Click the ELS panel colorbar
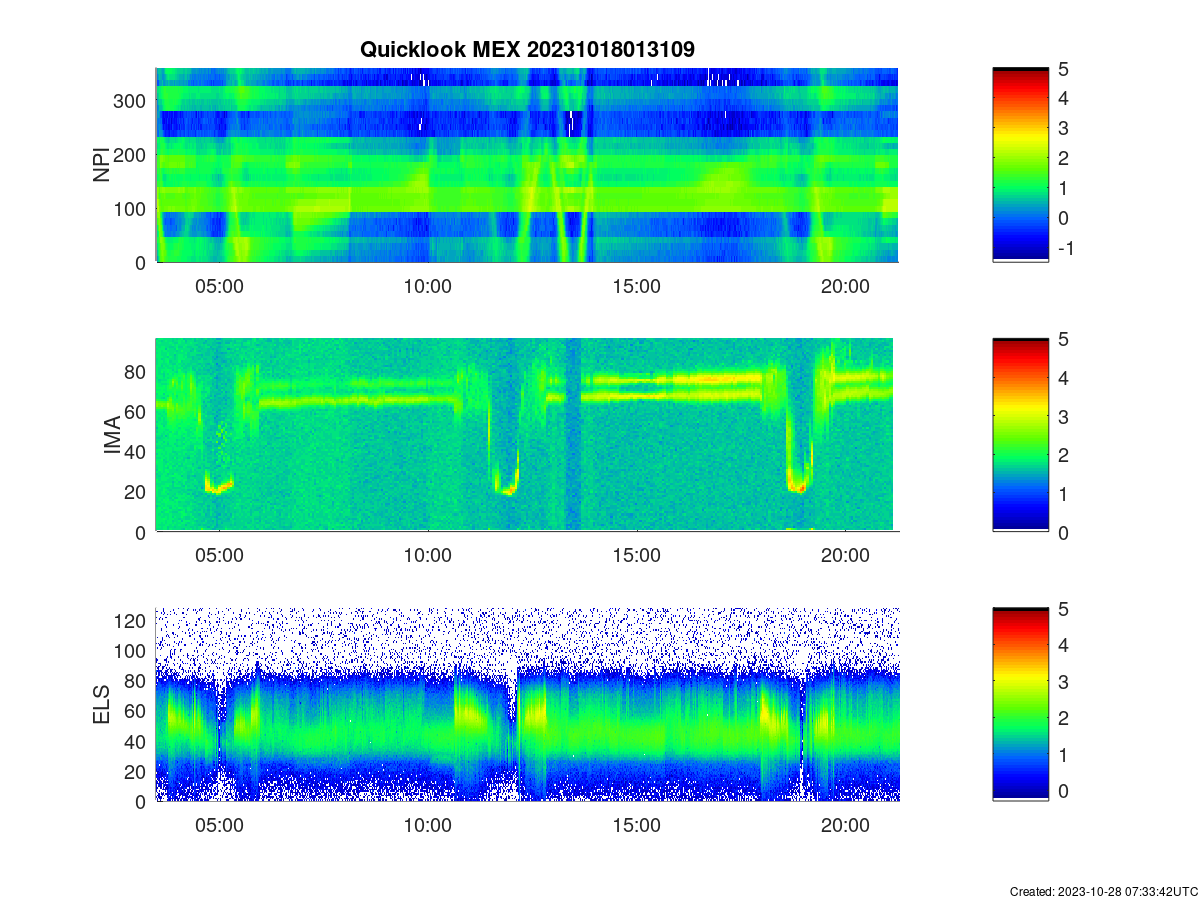Image resolution: width=1200 pixels, height=900 pixels. (x=1020, y=705)
